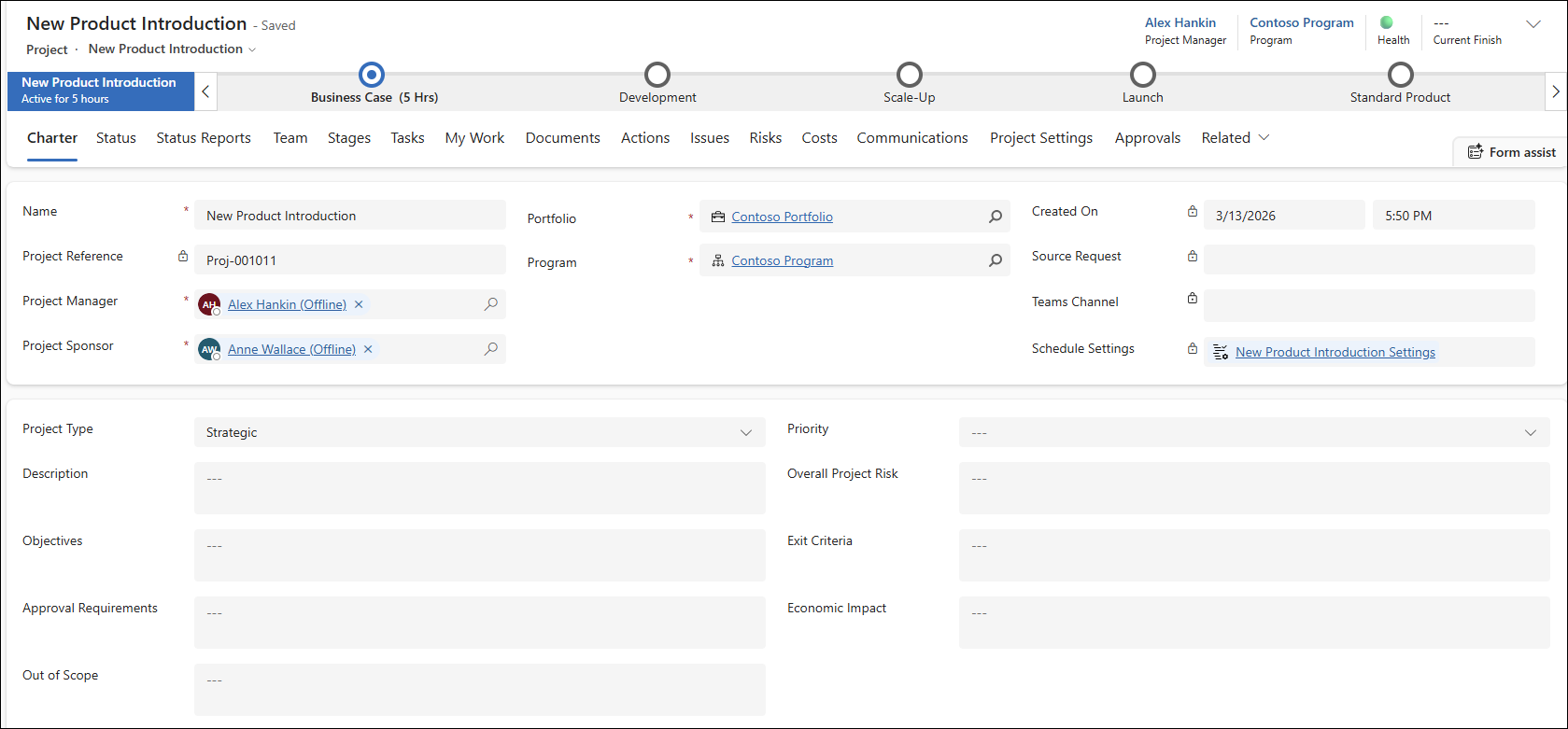This screenshot has height=729, width=1568.
Task: Open the Project Type dropdown
Action: click(745, 432)
